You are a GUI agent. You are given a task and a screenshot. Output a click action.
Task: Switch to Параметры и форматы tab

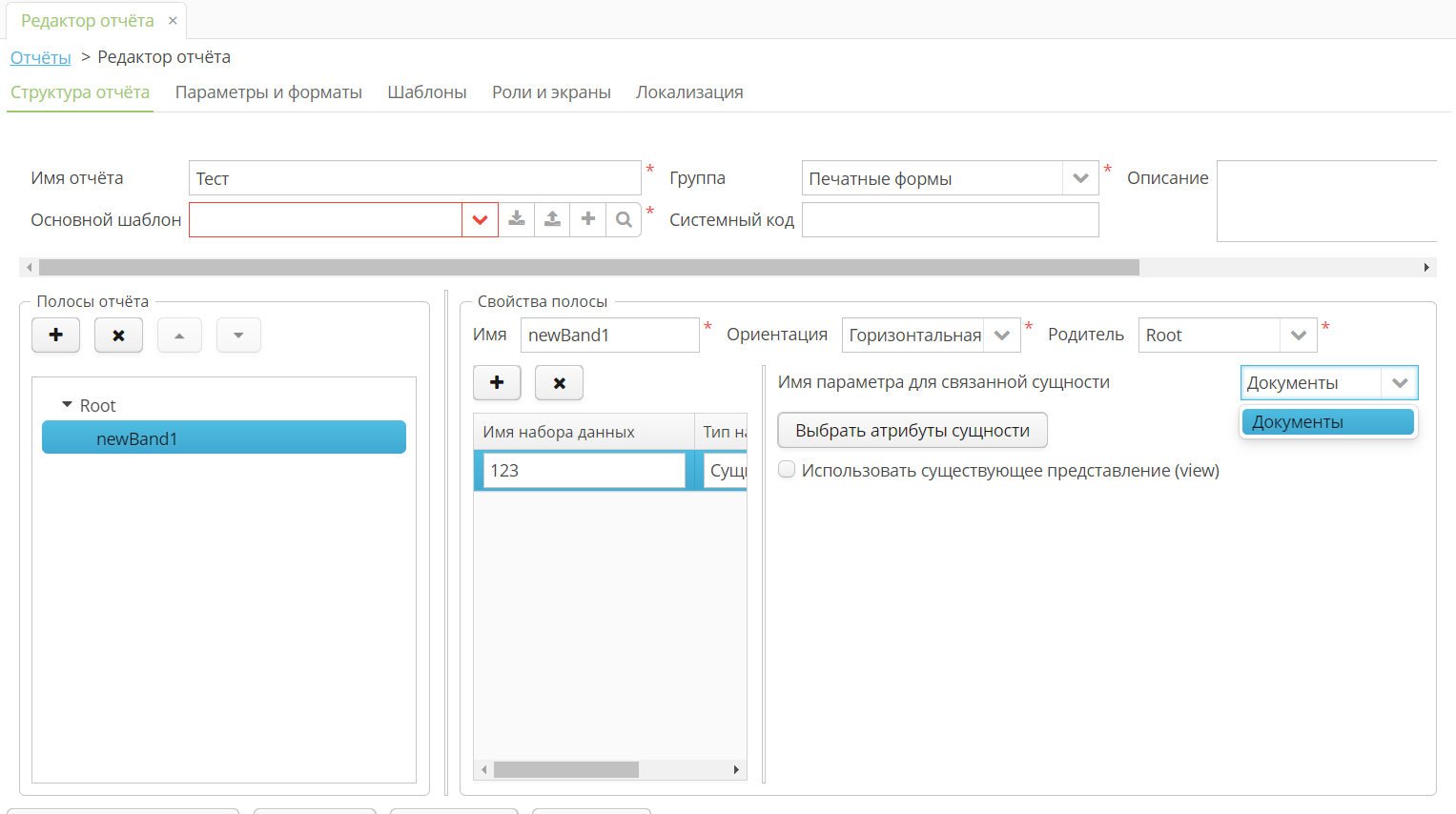(x=268, y=92)
